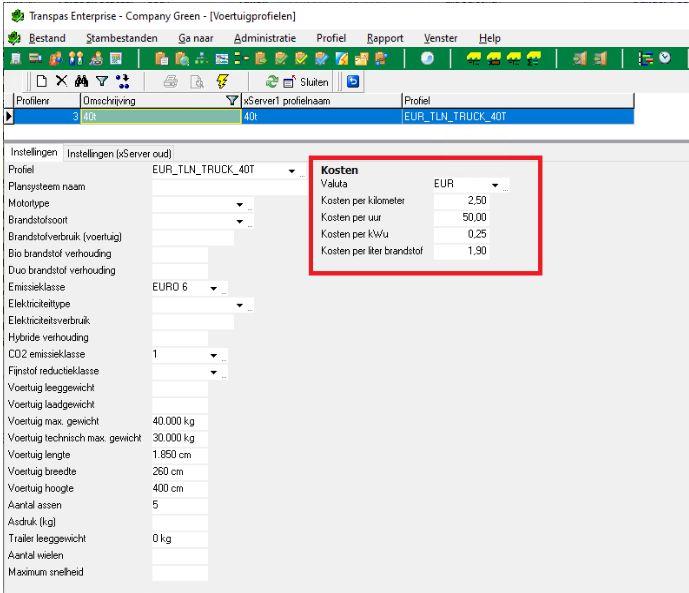Click the Voertuig lengte input field
Screen dimensions: 689x593
pyautogui.click(x=179, y=455)
